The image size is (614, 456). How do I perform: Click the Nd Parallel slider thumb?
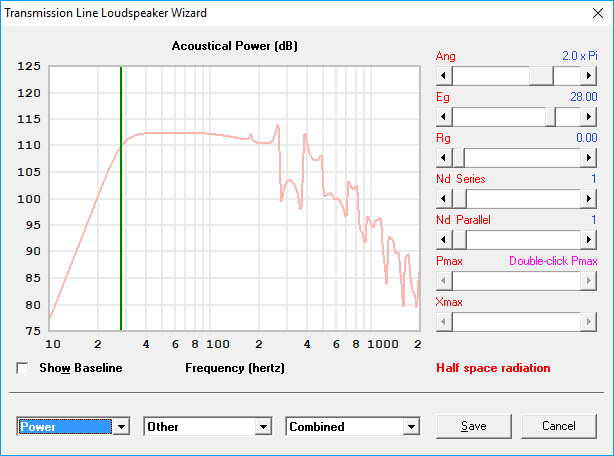[x=459, y=240]
